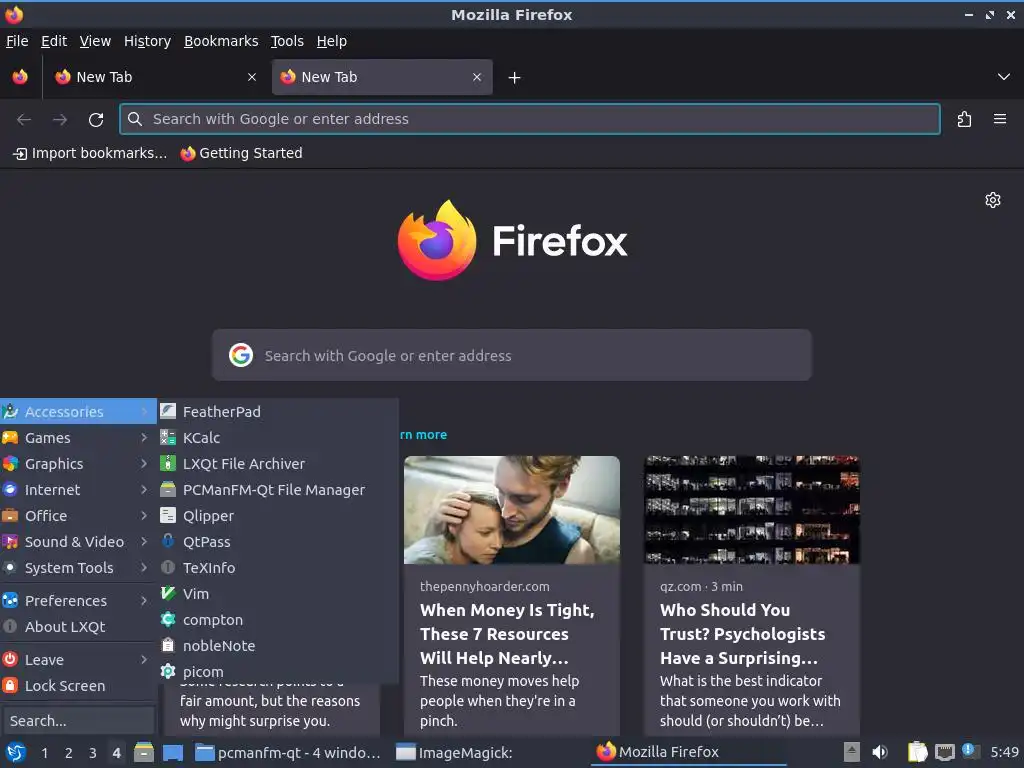Open TeXInfo entry
Image resolution: width=1024 pixels, height=768 pixels.
pos(278,568)
